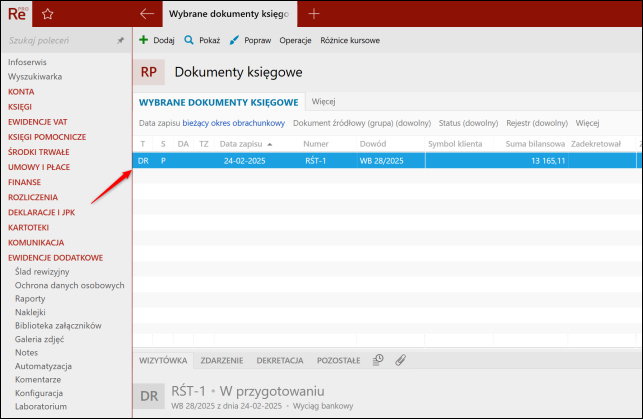643x419 pixels.
Task: Switch to the DEKRETACJA tab
Action: click(280, 360)
